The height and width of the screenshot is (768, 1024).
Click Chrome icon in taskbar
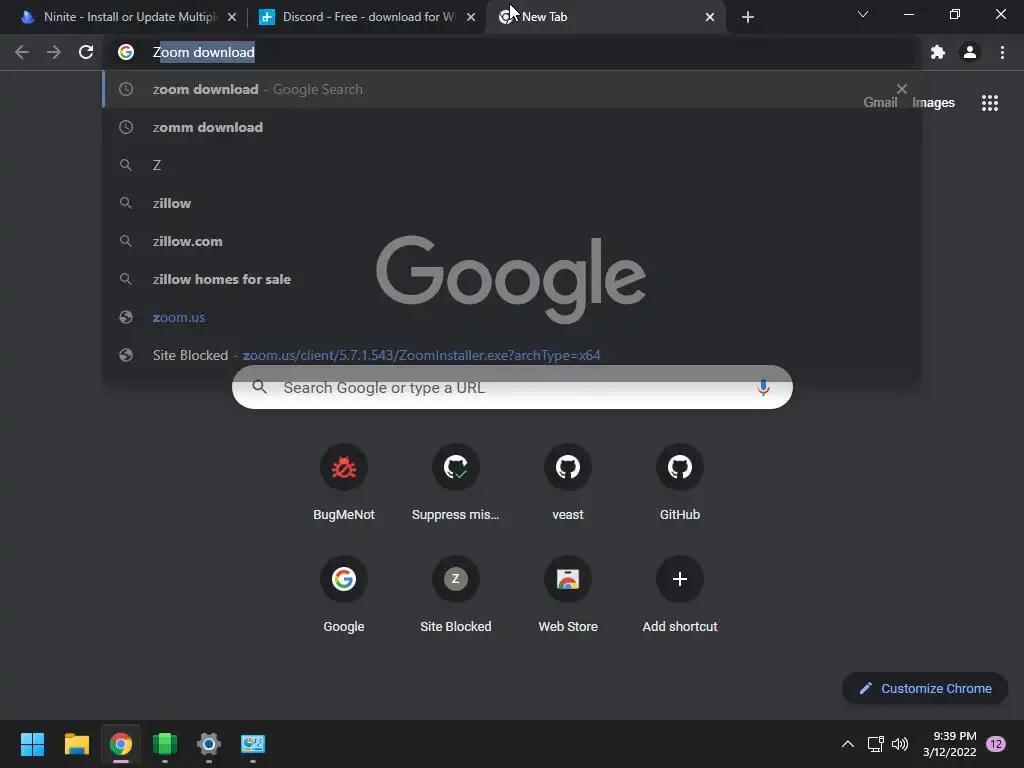click(121, 744)
